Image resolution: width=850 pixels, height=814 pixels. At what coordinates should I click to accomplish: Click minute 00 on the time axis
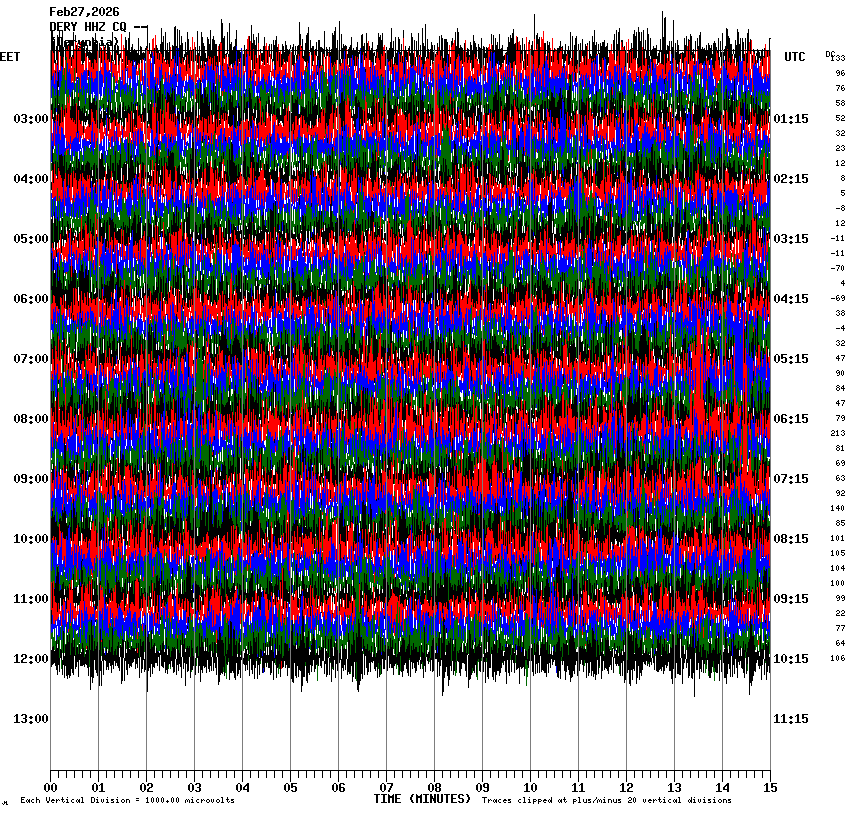[50, 787]
